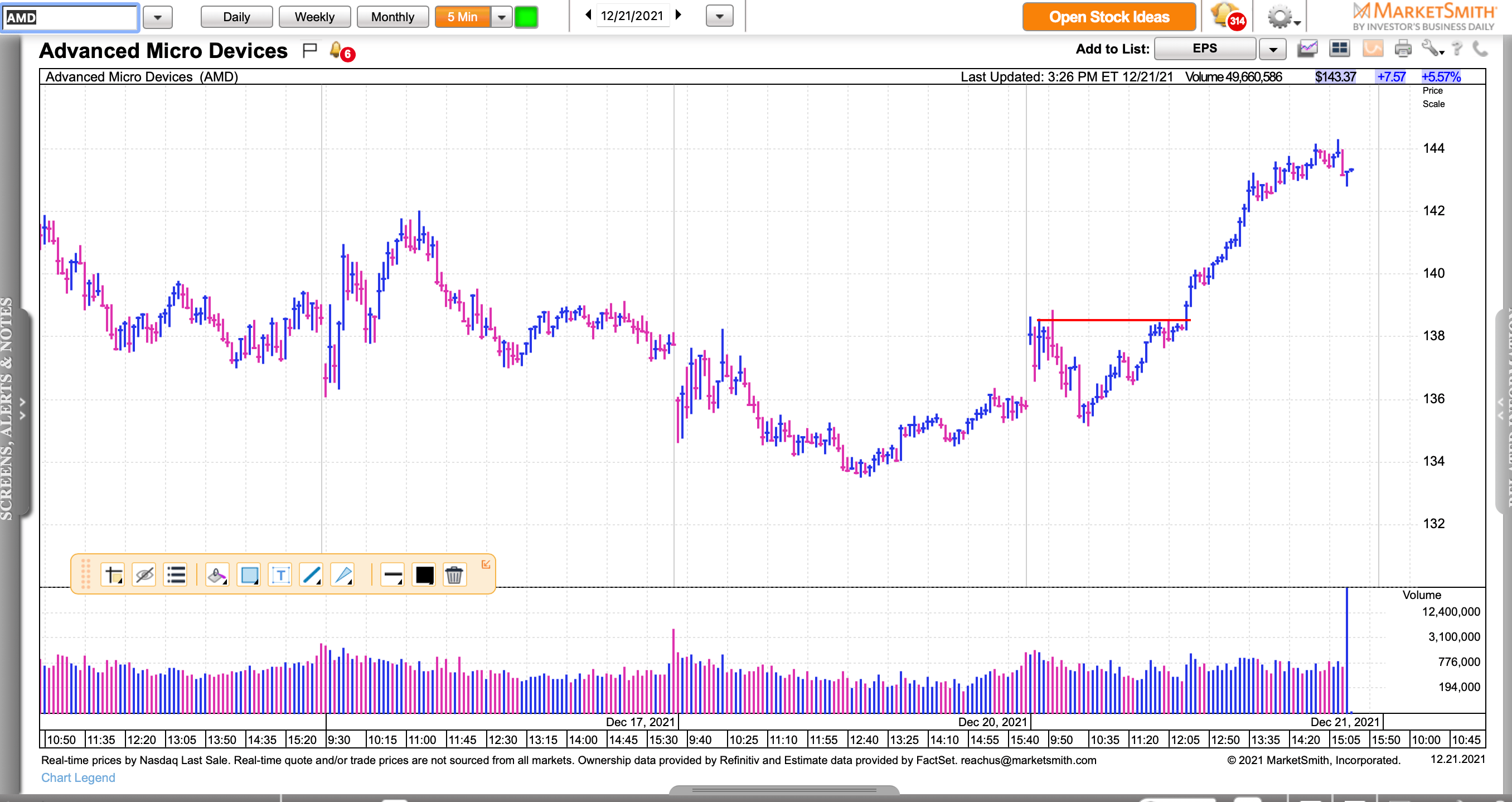Viewport: 1512px width, 802px height.
Task: Click the Volume scale label
Action: pos(1422,595)
